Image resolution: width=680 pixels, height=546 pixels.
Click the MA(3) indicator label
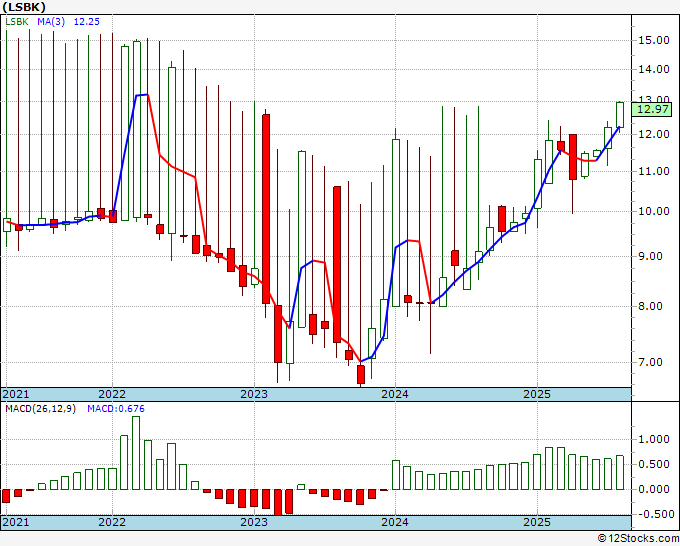pos(51,21)
